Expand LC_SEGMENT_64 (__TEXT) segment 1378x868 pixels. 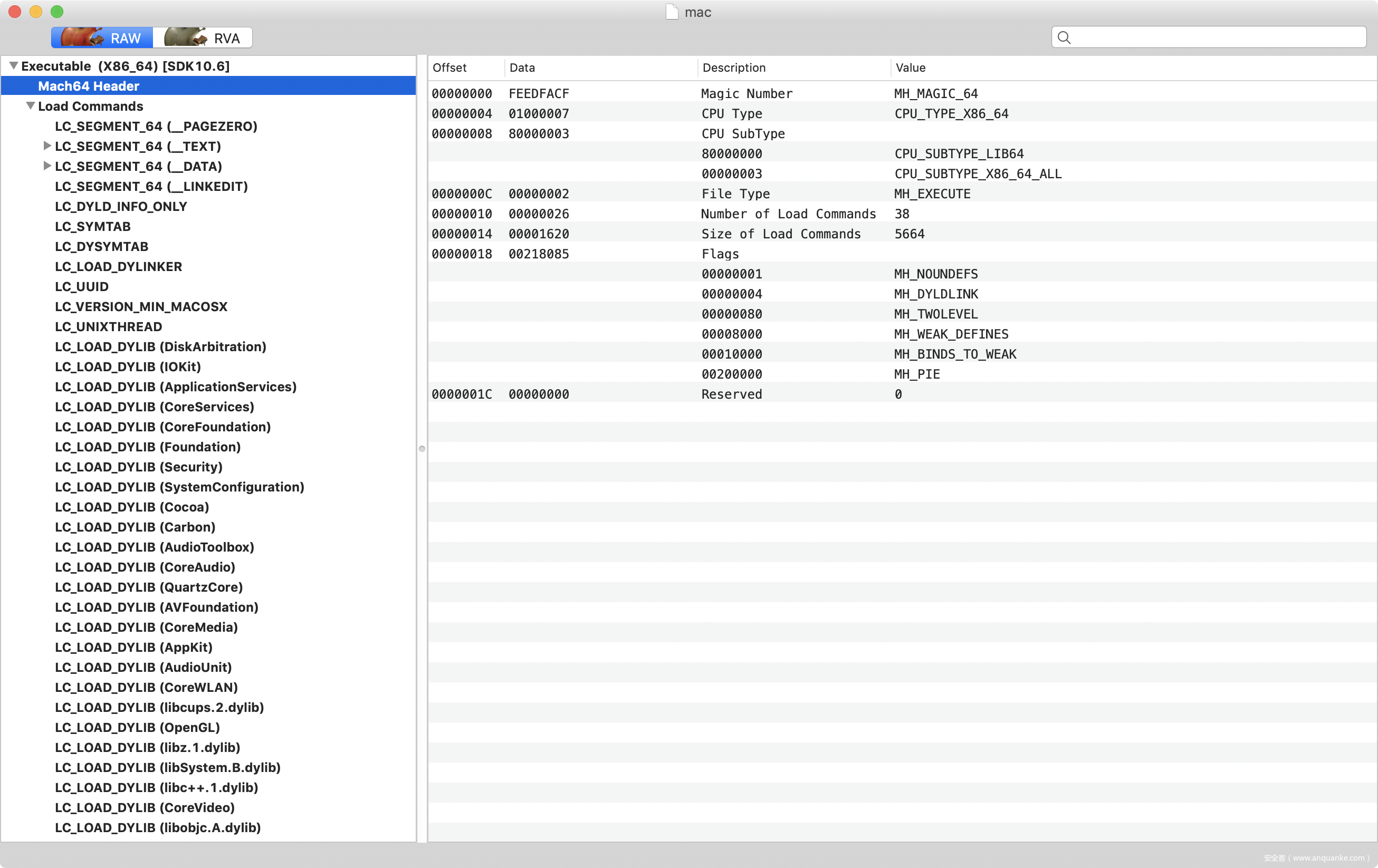[x=47, y=146]
